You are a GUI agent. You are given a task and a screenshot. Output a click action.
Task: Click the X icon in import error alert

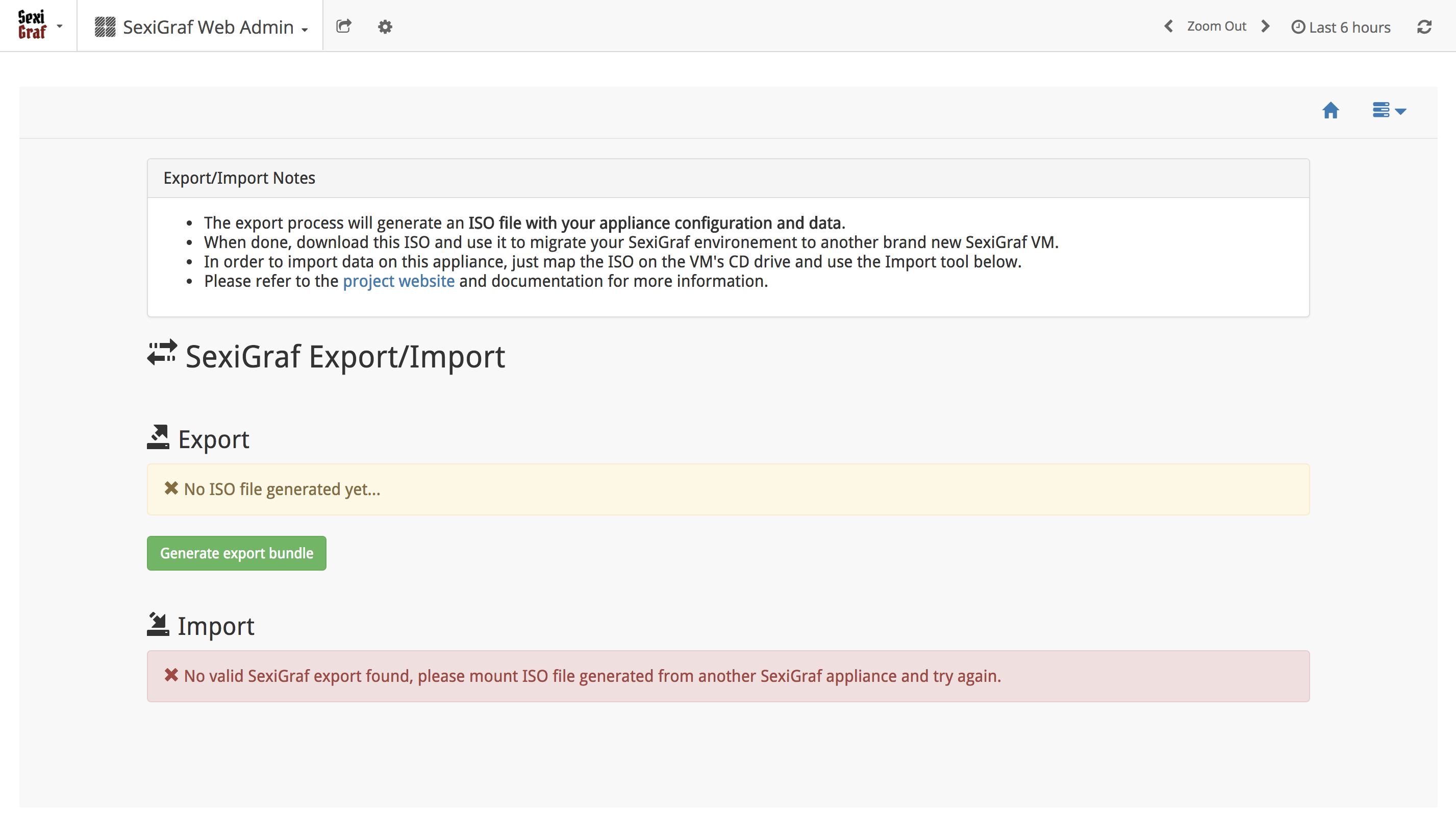coord(171,675)
